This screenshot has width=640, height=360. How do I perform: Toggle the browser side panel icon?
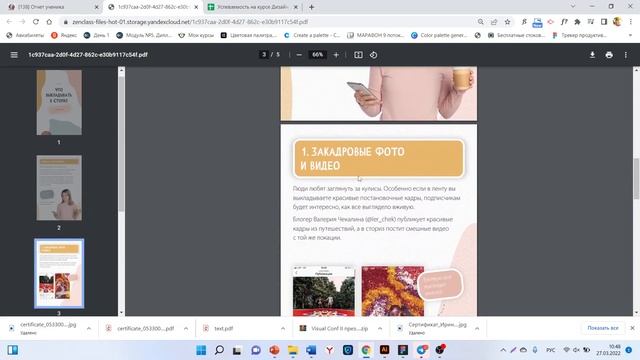[x=604, y=22]
